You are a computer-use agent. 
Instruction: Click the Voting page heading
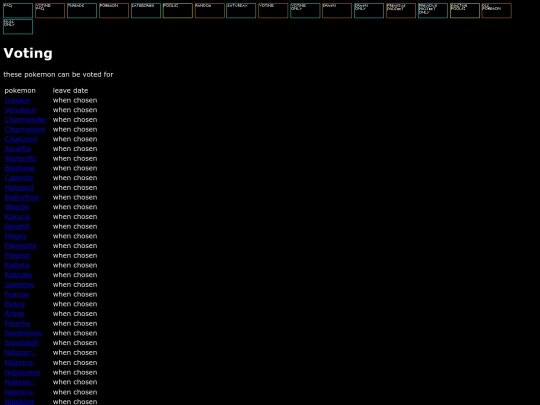point(28,53)
